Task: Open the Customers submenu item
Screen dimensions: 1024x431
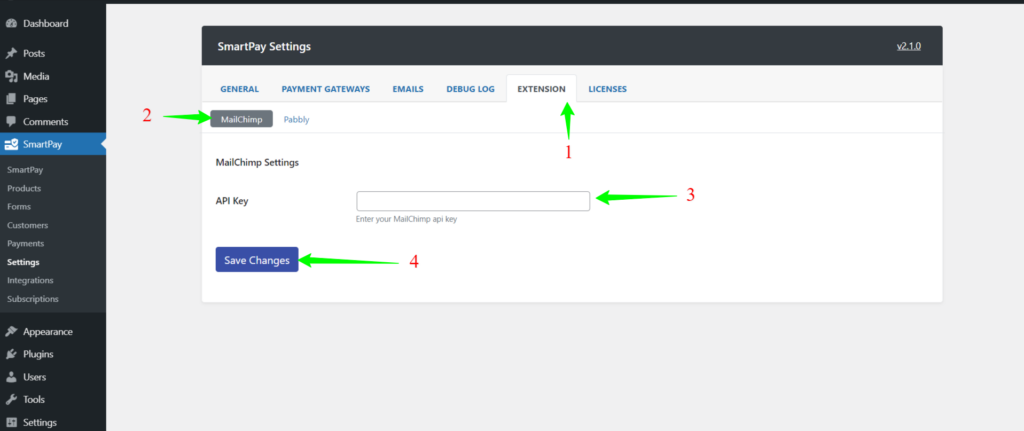Action: pos(27,225)
